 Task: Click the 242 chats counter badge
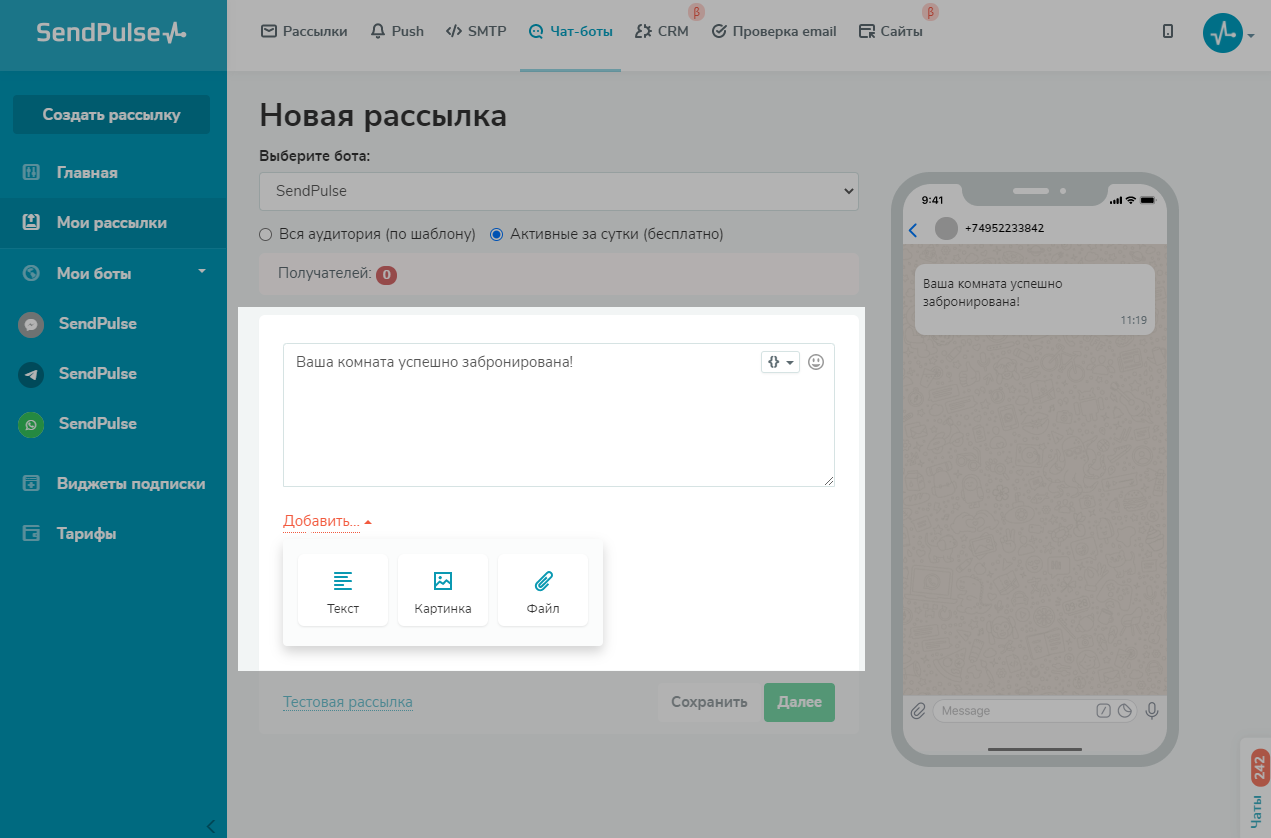coord(1260,769)
